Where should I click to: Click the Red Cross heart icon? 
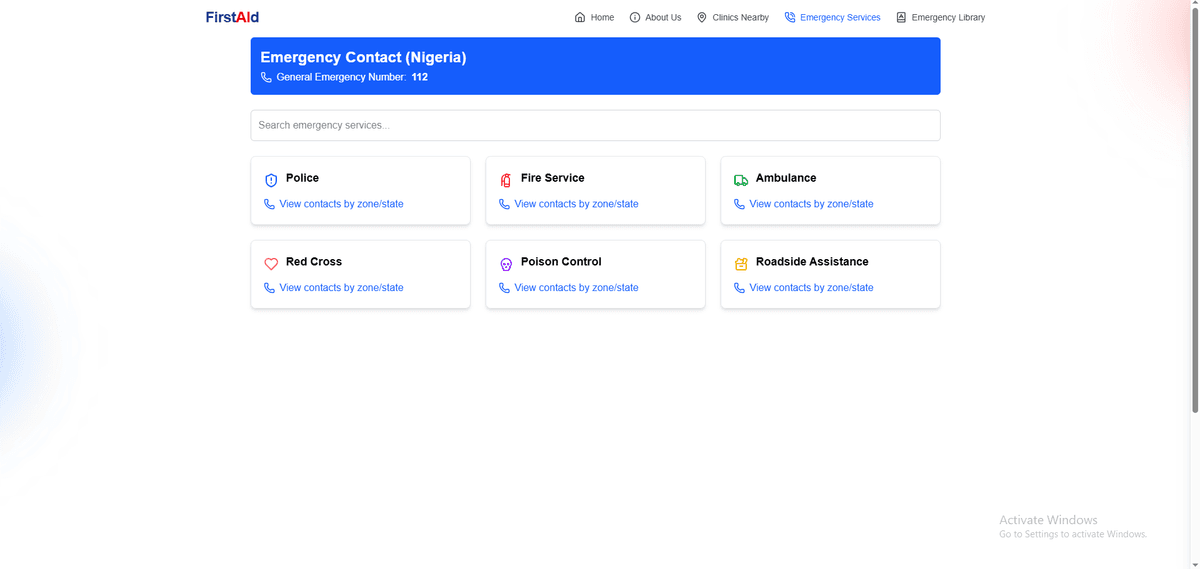[x=271, y=264]
